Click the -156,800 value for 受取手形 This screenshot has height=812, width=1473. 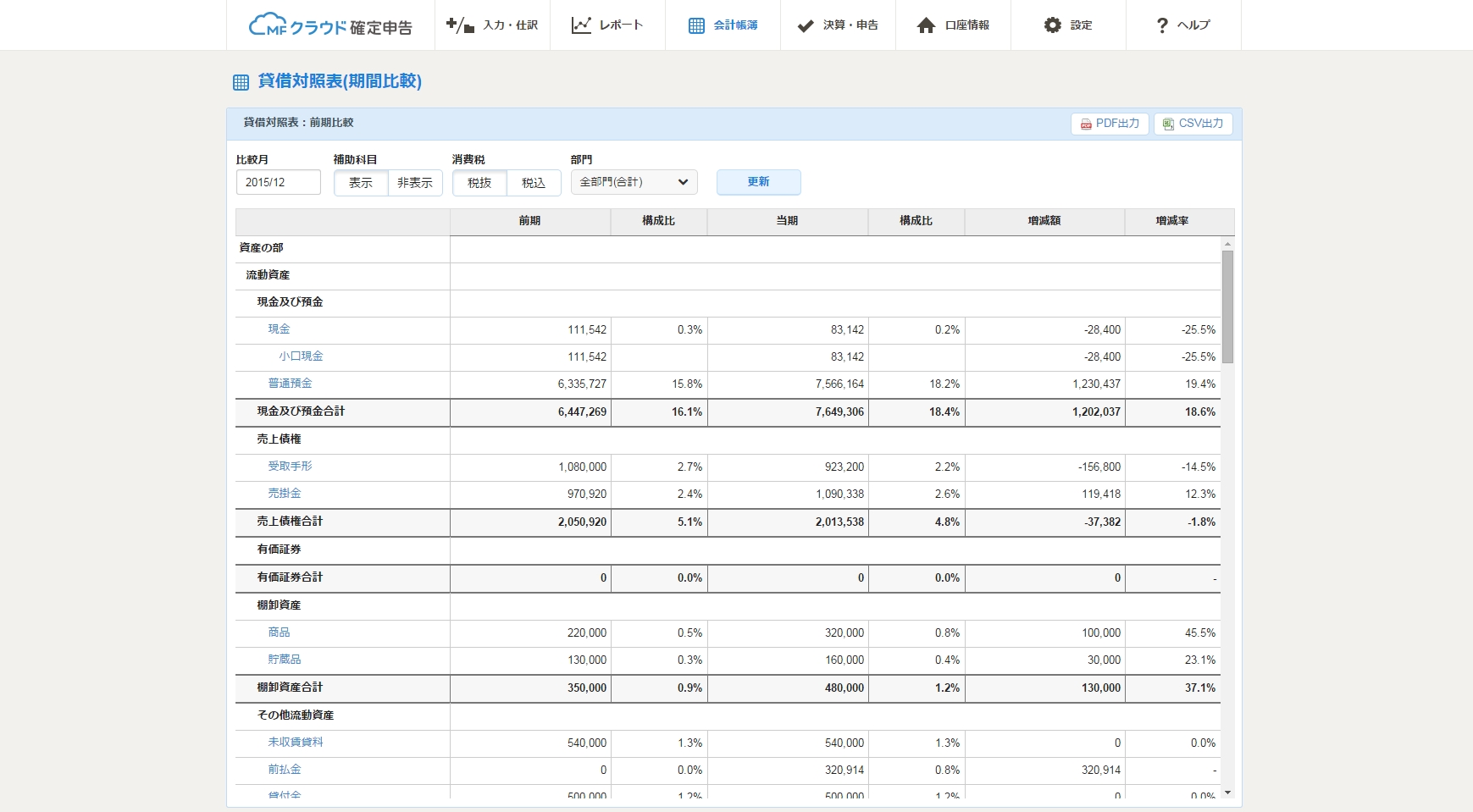coord(1099,467)
